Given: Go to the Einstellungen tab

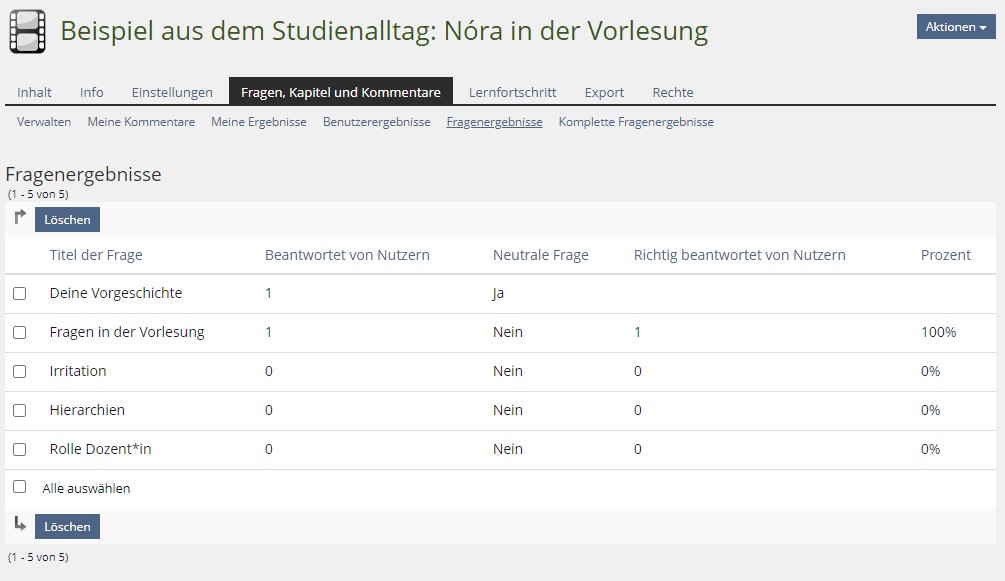Looking at the screenshot, I should pos(172,92).
